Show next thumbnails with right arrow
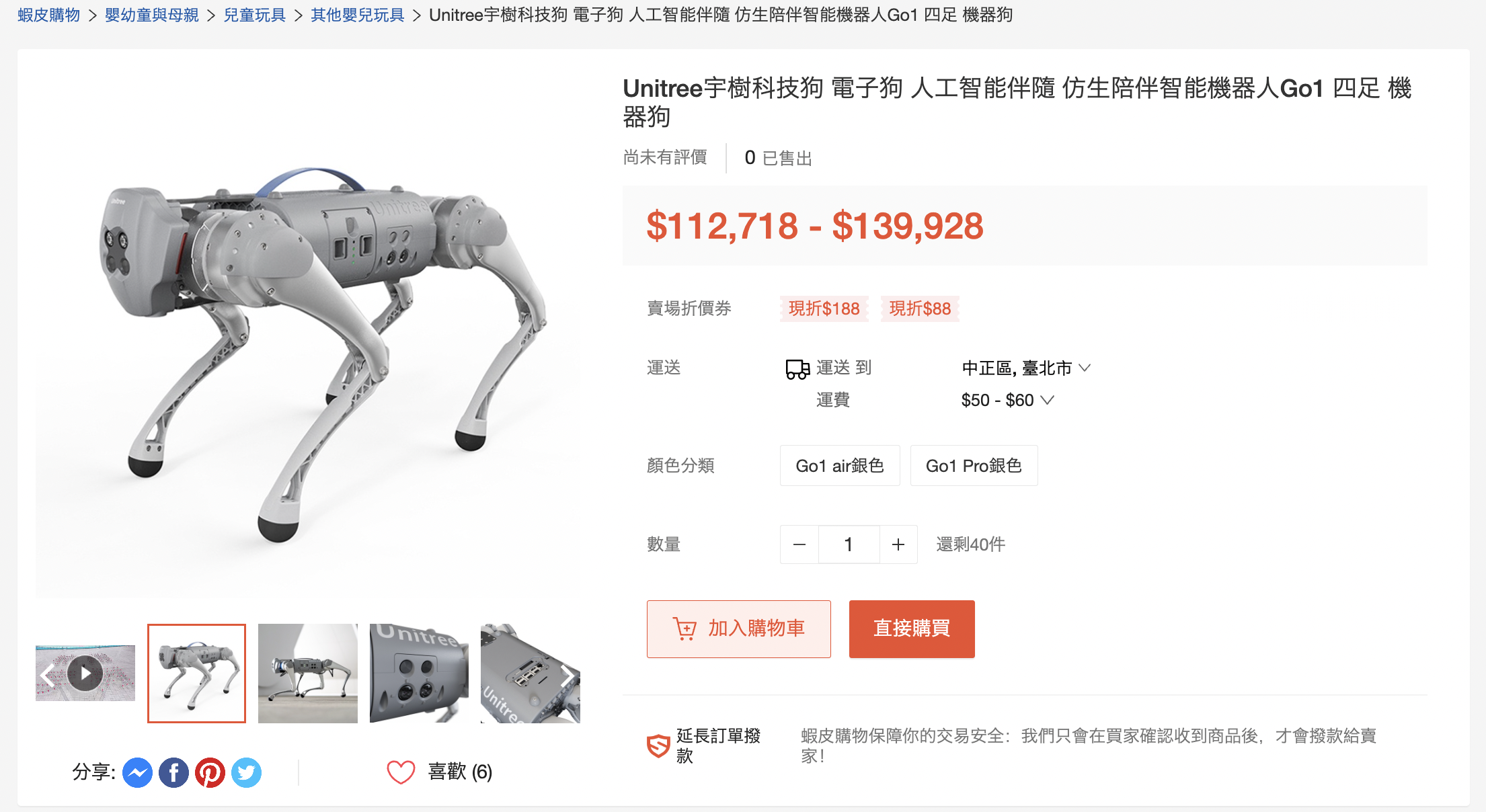This screenshot has width=1486, height=812. click(x=568, y=674)
